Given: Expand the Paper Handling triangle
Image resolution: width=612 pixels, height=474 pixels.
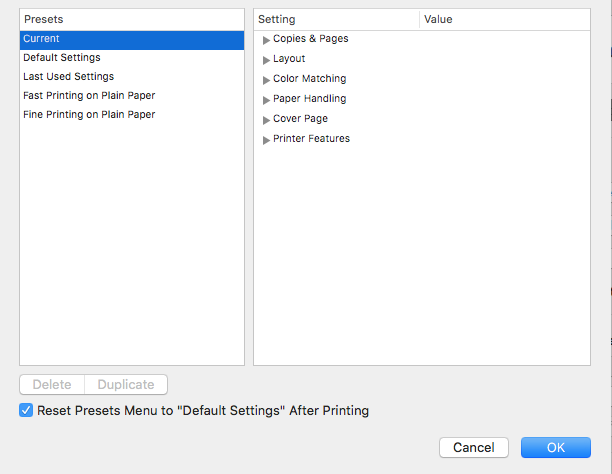Looking at the screenshot, I should (266, 100).
